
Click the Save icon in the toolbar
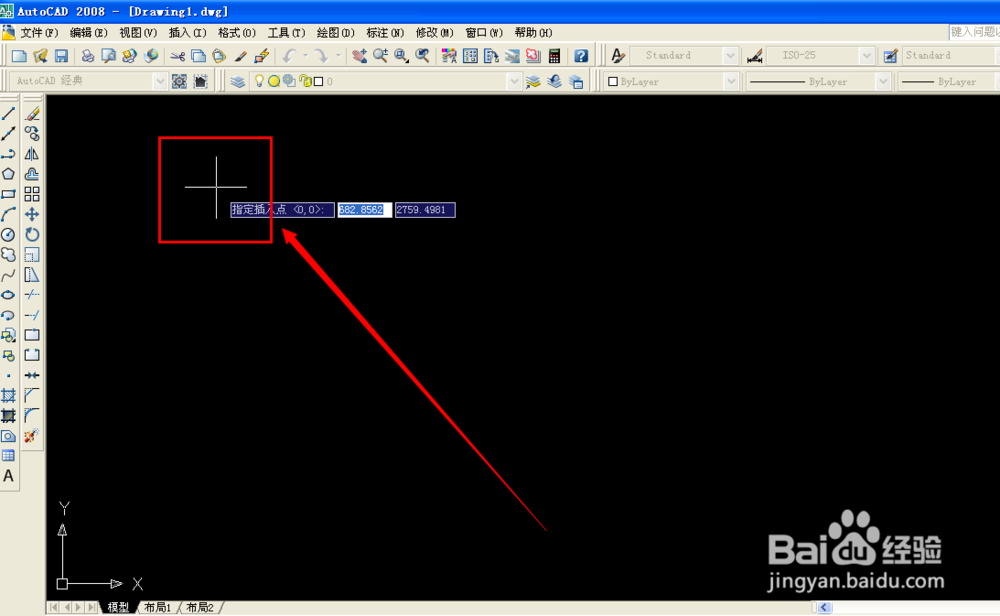tap(61, 56)
